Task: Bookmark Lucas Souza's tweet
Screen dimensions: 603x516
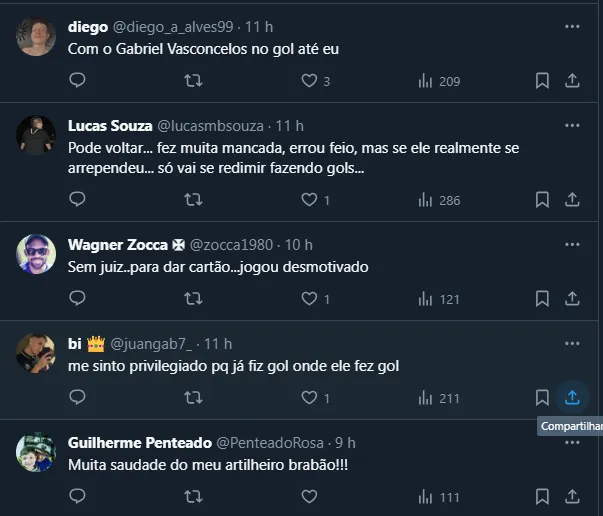Action: (x=542, y=200)
